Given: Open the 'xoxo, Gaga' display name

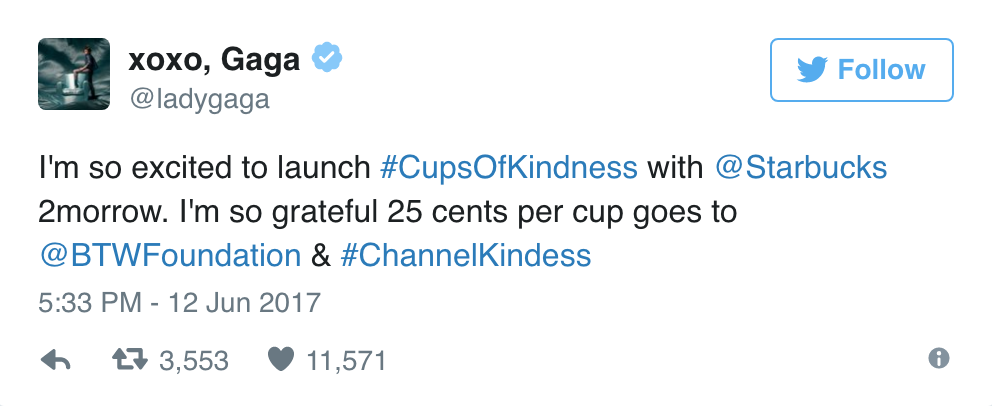Looking at the screenshot, I should pyautogui.click(x=214, y=60).
